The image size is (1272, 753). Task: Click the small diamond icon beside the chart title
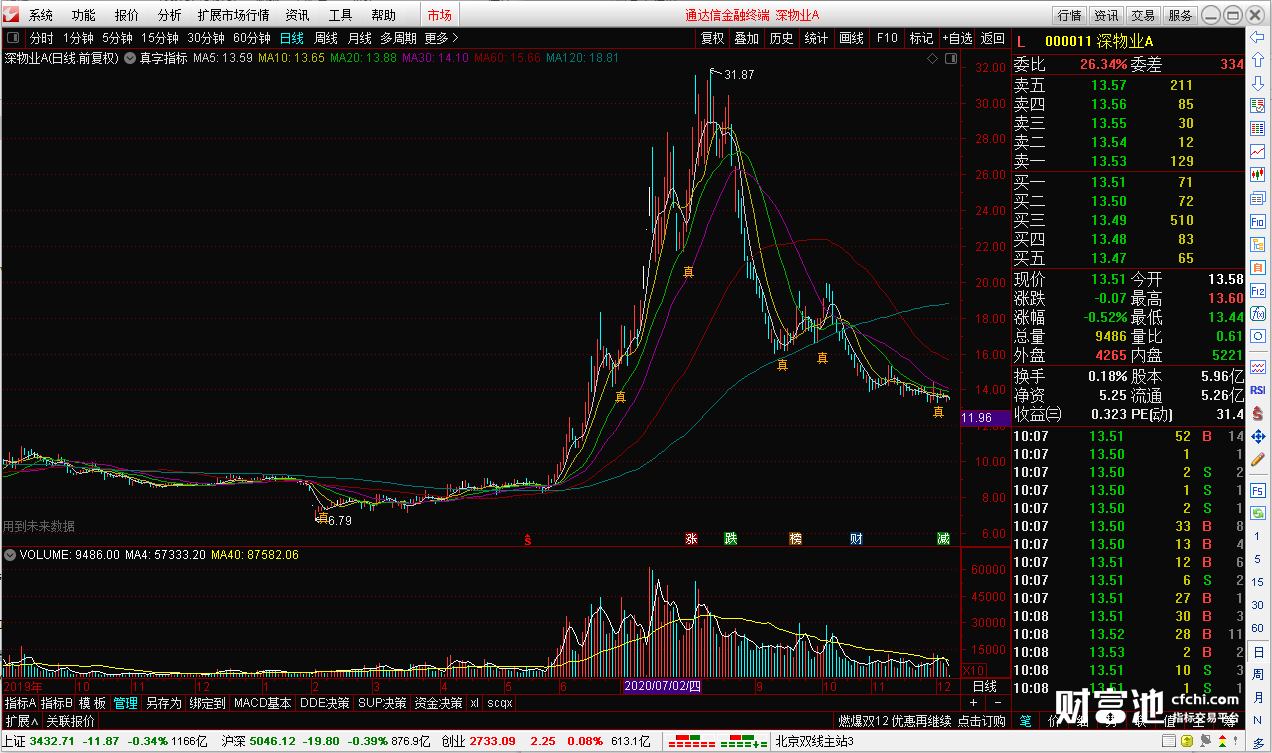(x=932, y=58)
